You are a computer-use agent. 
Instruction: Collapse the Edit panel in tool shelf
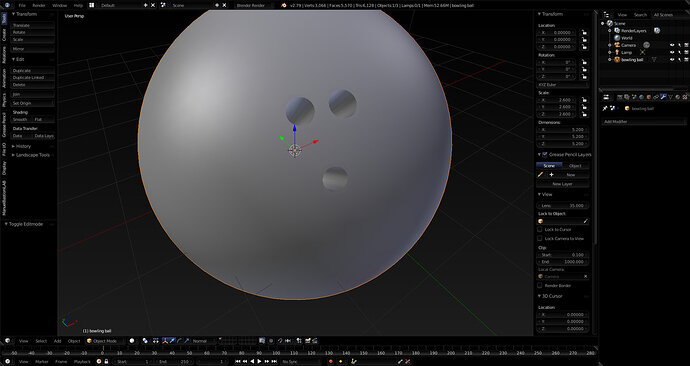[14, 59]
